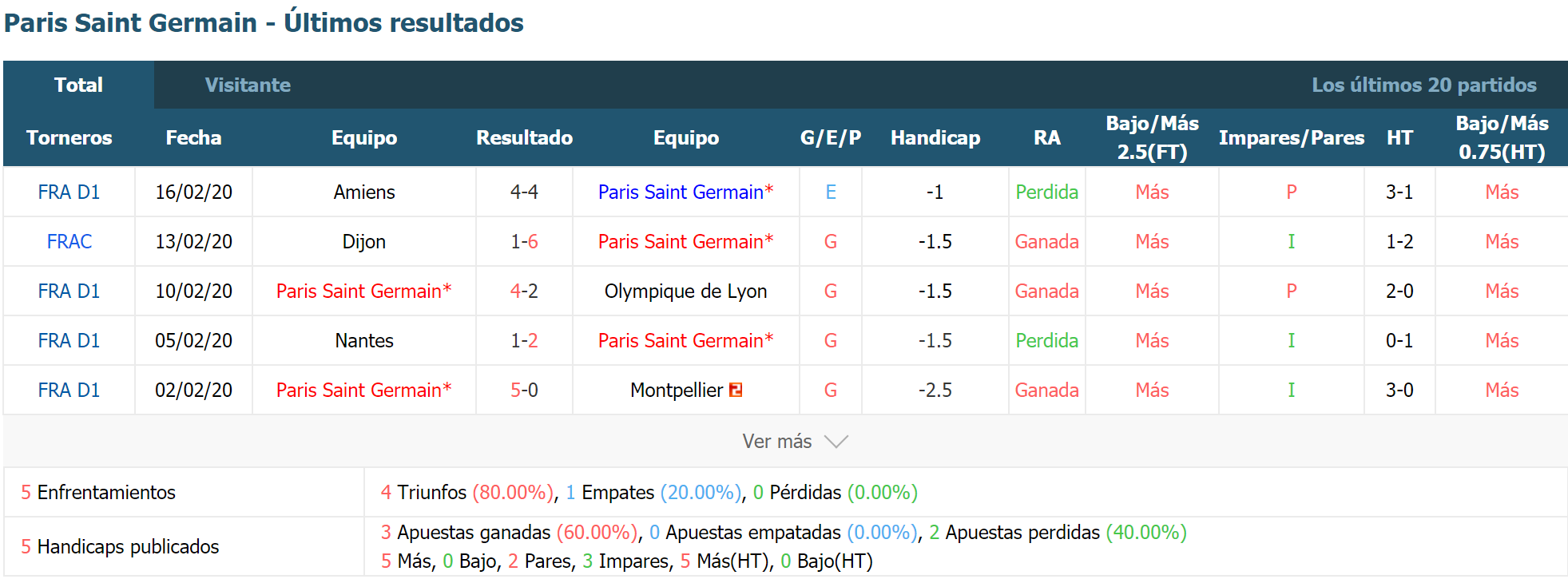Click the Amiens team name

364,192
